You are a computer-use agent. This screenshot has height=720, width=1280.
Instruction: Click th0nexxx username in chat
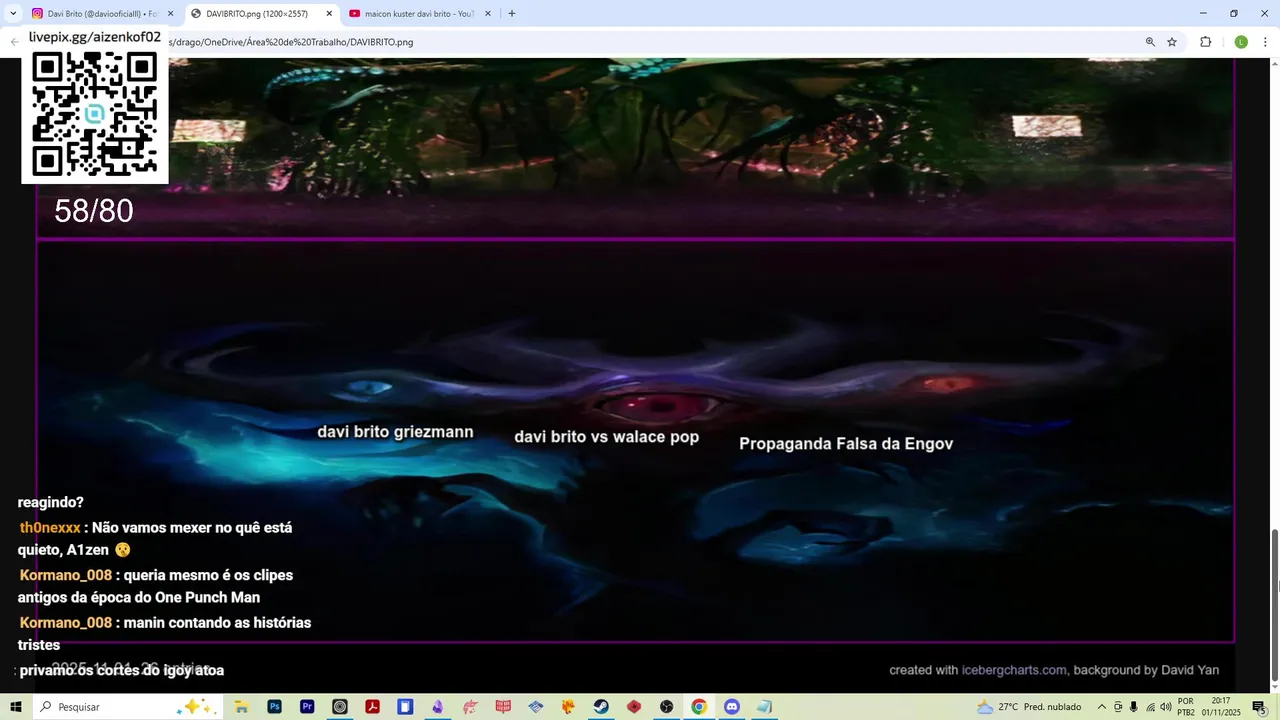click(50, 527)
